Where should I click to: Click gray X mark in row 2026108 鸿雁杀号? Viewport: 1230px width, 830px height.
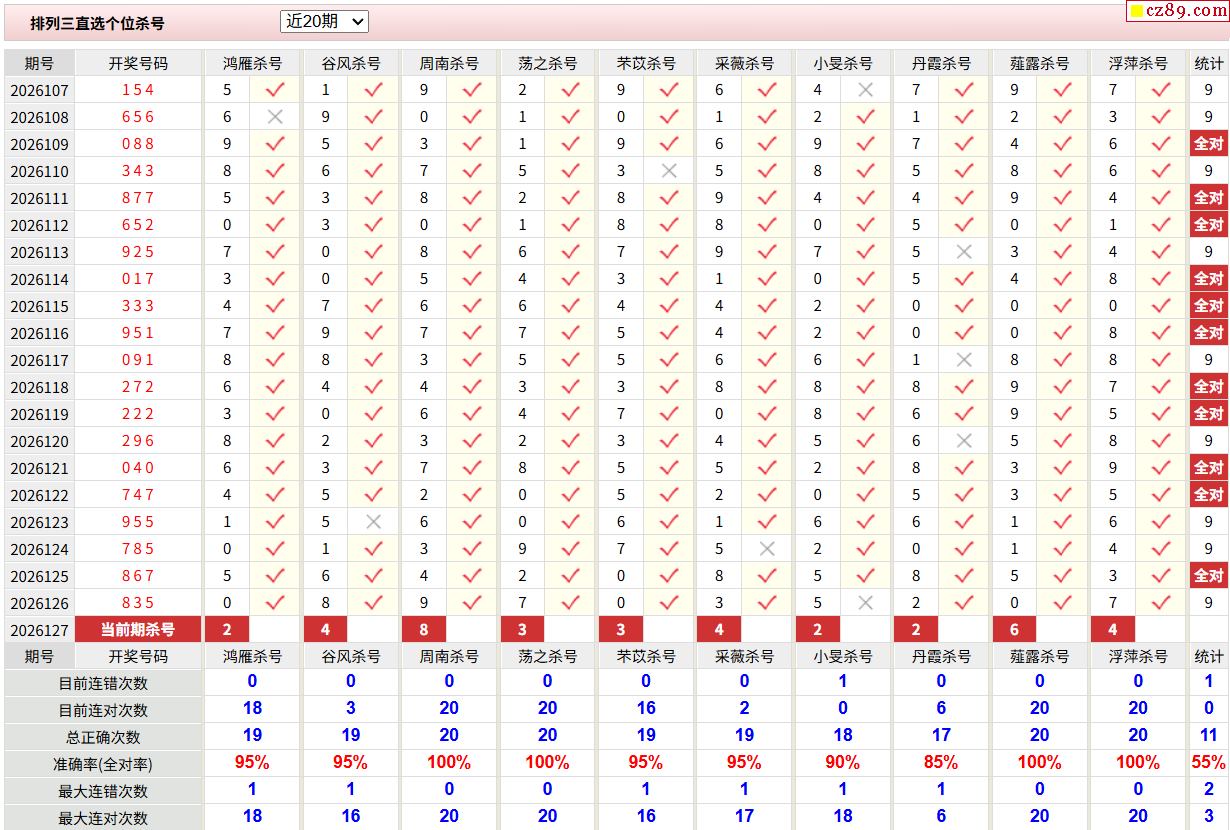pos(275,117)
